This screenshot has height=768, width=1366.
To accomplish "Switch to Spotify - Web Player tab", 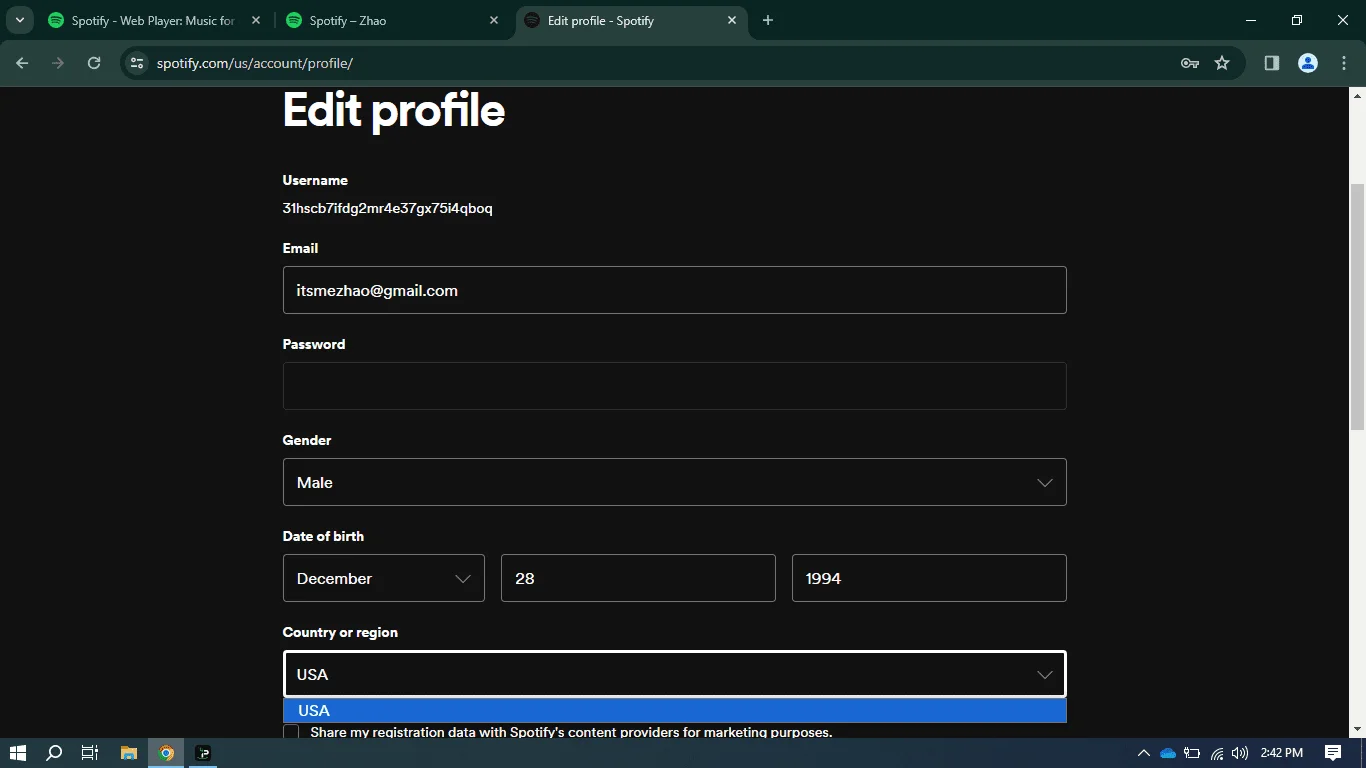I will click(x=154, y=20).
